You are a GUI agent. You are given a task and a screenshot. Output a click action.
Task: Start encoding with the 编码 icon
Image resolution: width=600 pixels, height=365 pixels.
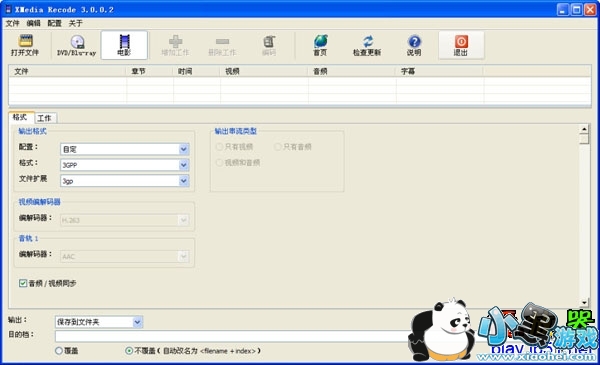269,46
